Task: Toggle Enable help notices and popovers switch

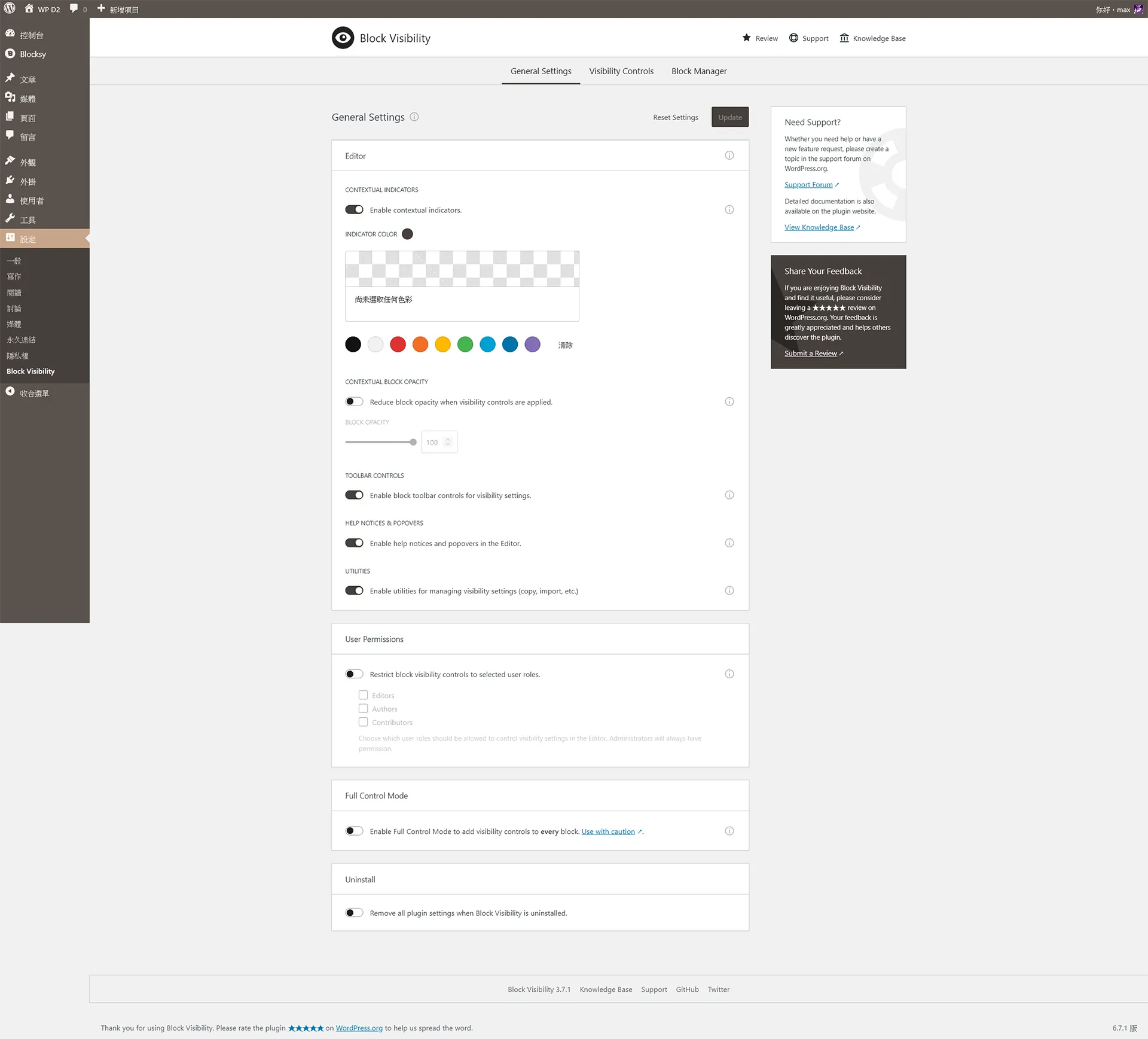Action: pos(354,543)
